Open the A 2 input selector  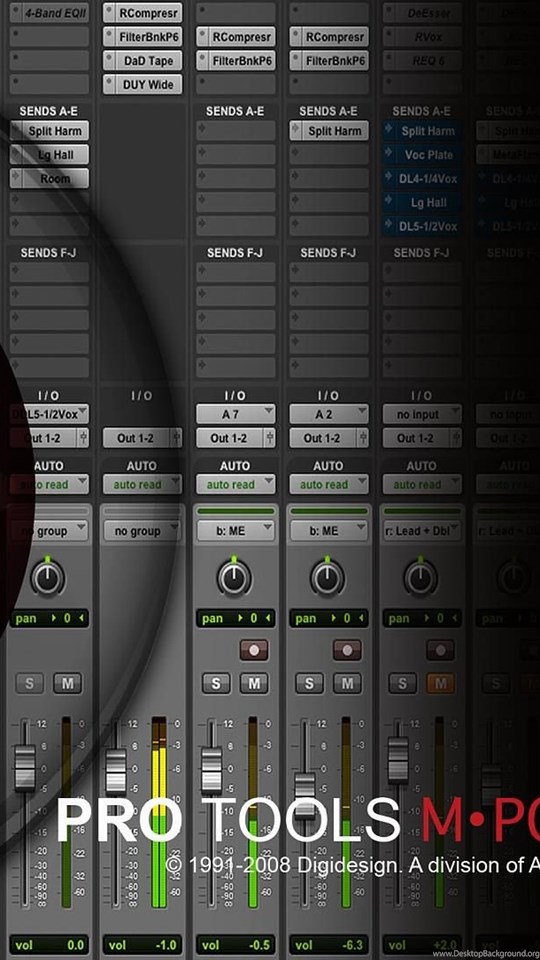tap(329, 414)
